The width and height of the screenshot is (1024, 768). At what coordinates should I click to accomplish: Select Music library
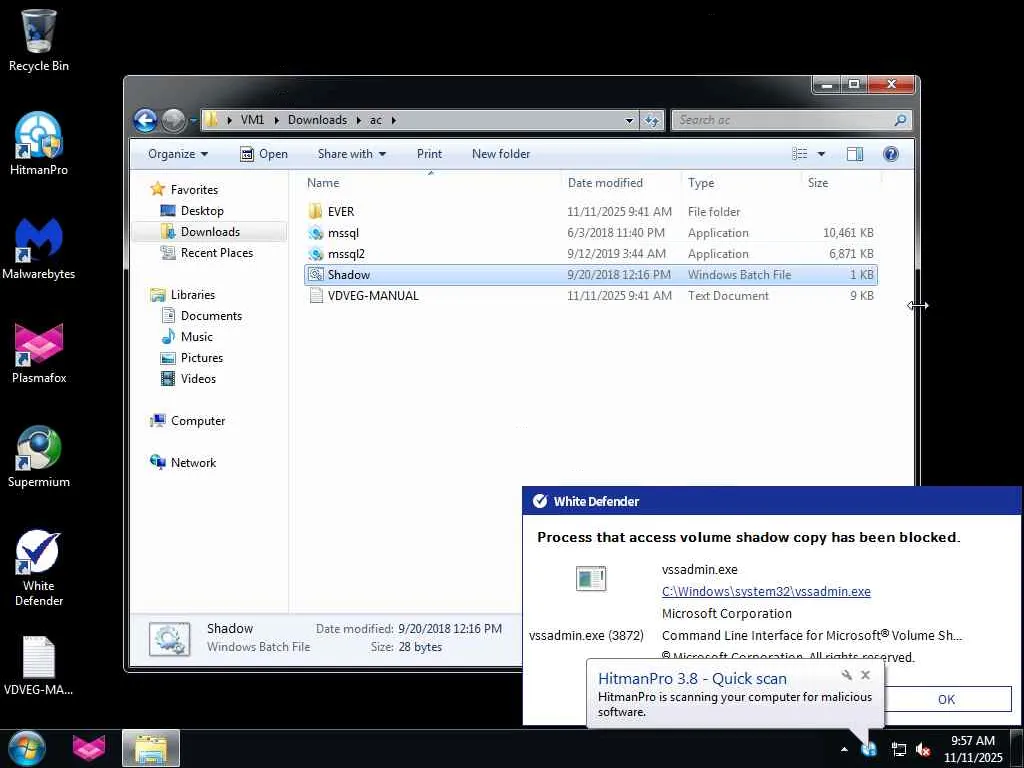(x=197, y=337)
